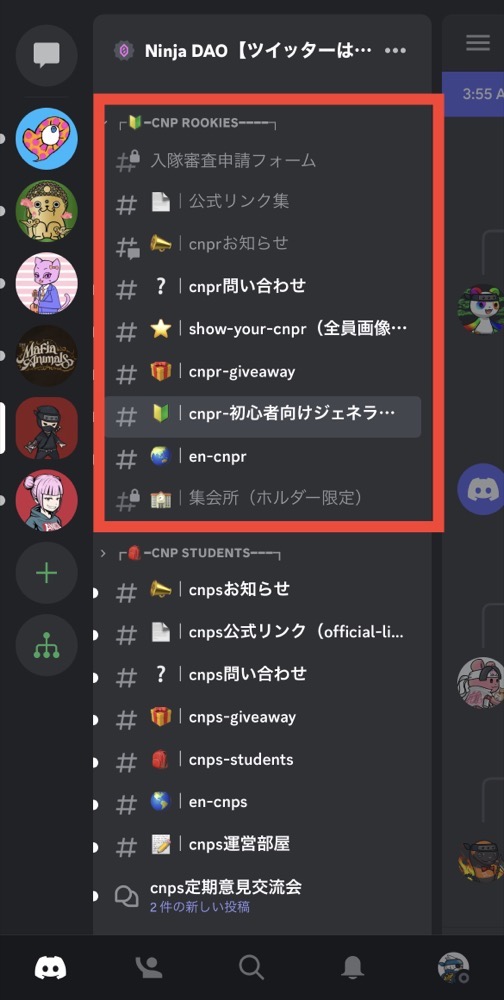This screenshot has height=1000, width=504.
Task: Open the notifications bell tab
Action: coord(353,967)
